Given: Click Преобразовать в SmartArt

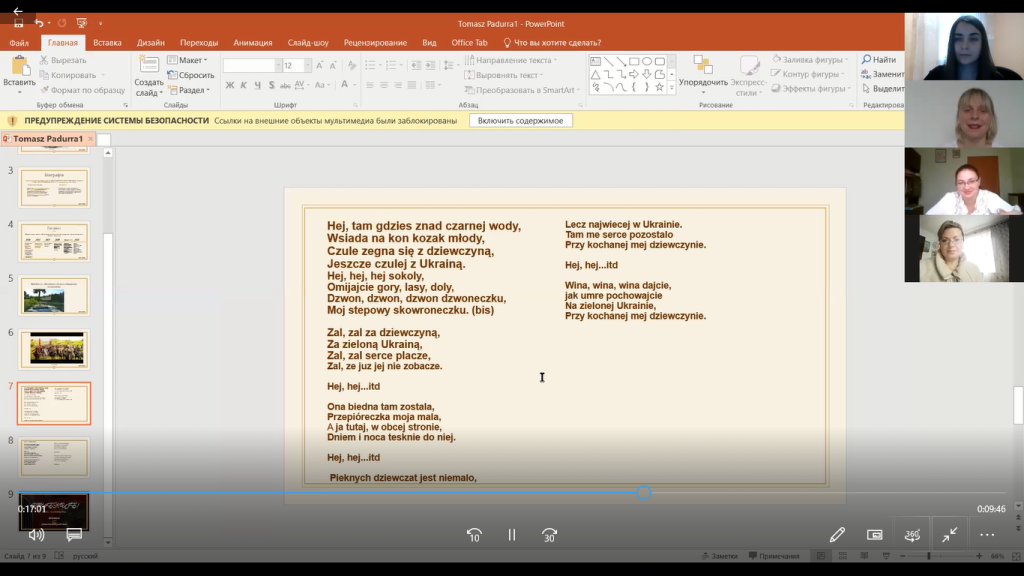Looking at the screenshot, I should tap(521, 90).
